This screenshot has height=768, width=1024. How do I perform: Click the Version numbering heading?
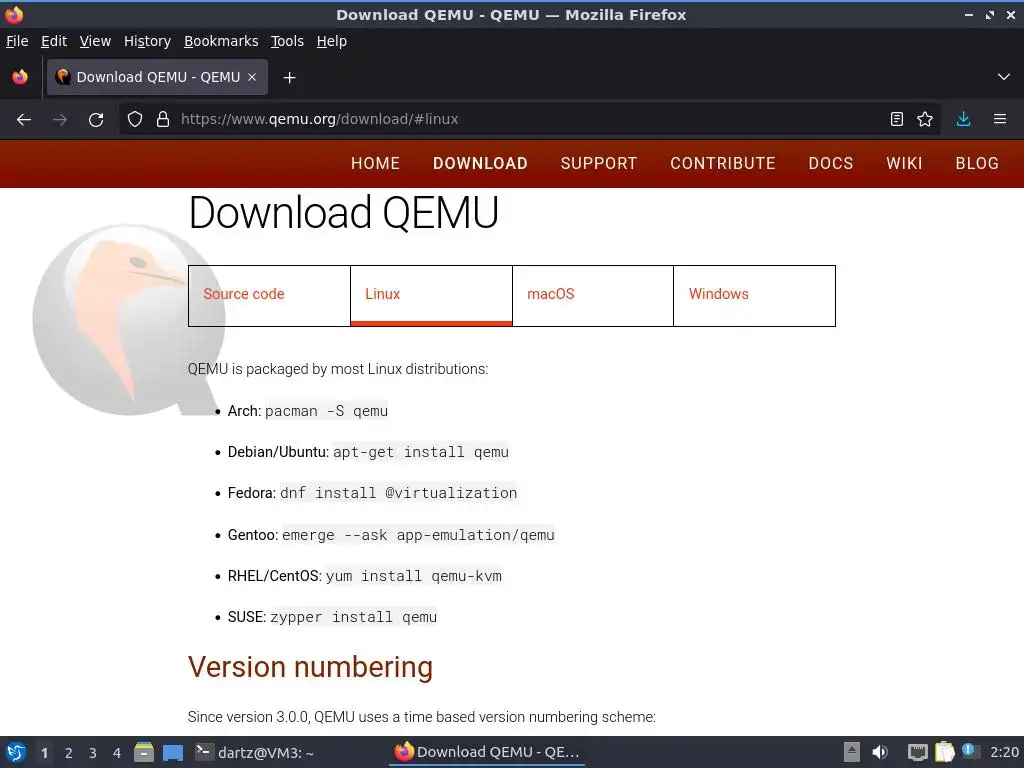(310, 667)
